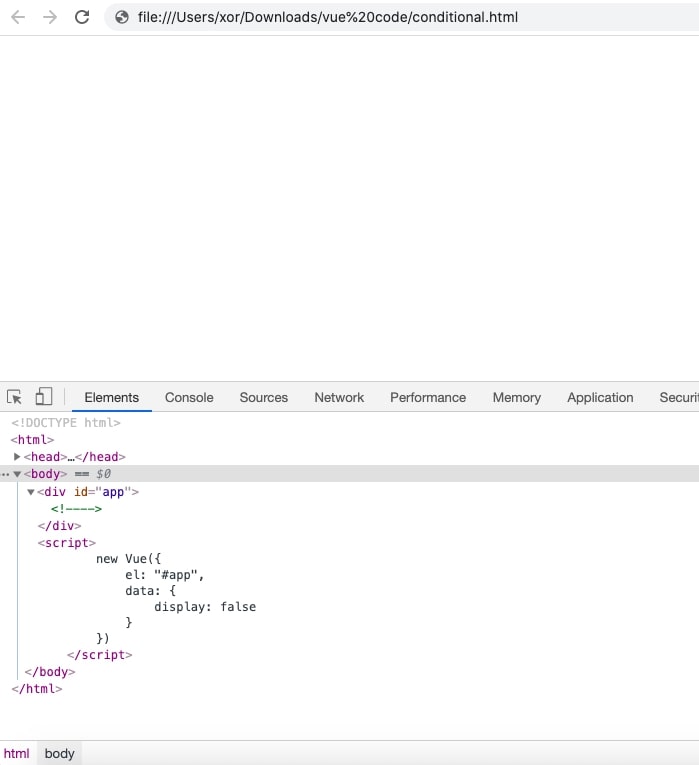The height and width of the screenshot is (765, 699).
Task: Open the Application tab
Action: point(600,397)
